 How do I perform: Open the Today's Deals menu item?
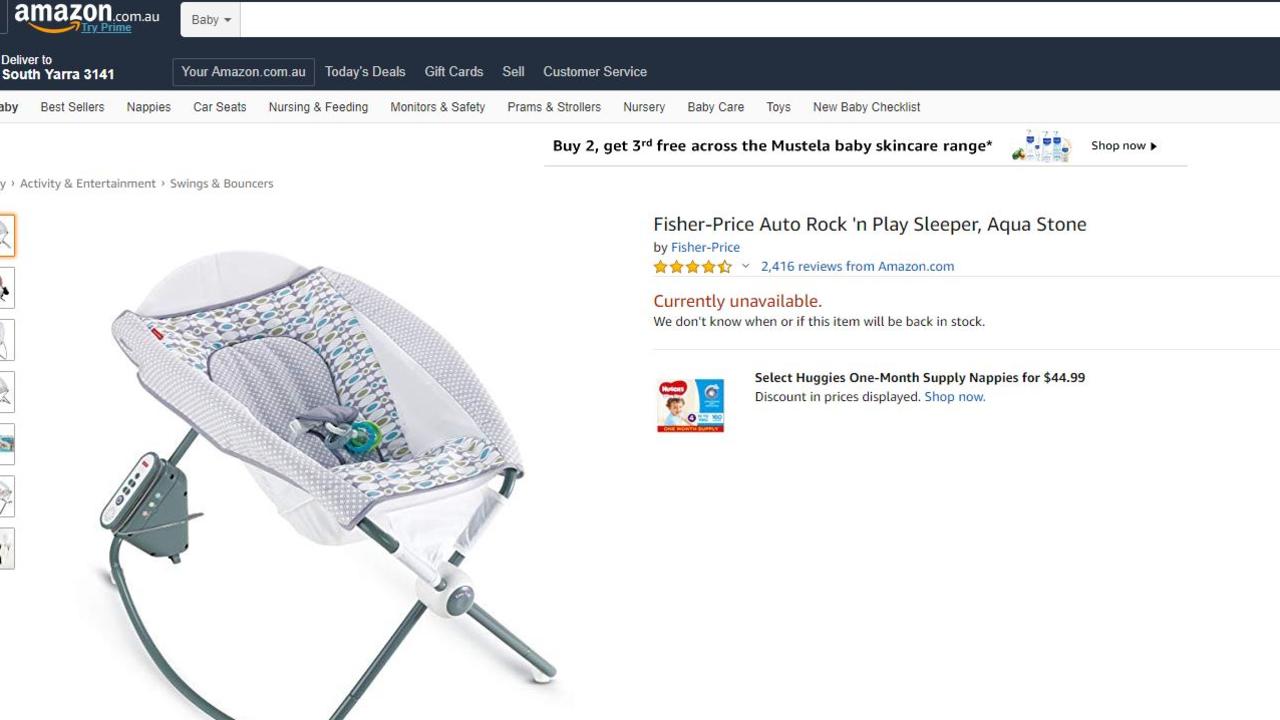[x=365, y=72]
